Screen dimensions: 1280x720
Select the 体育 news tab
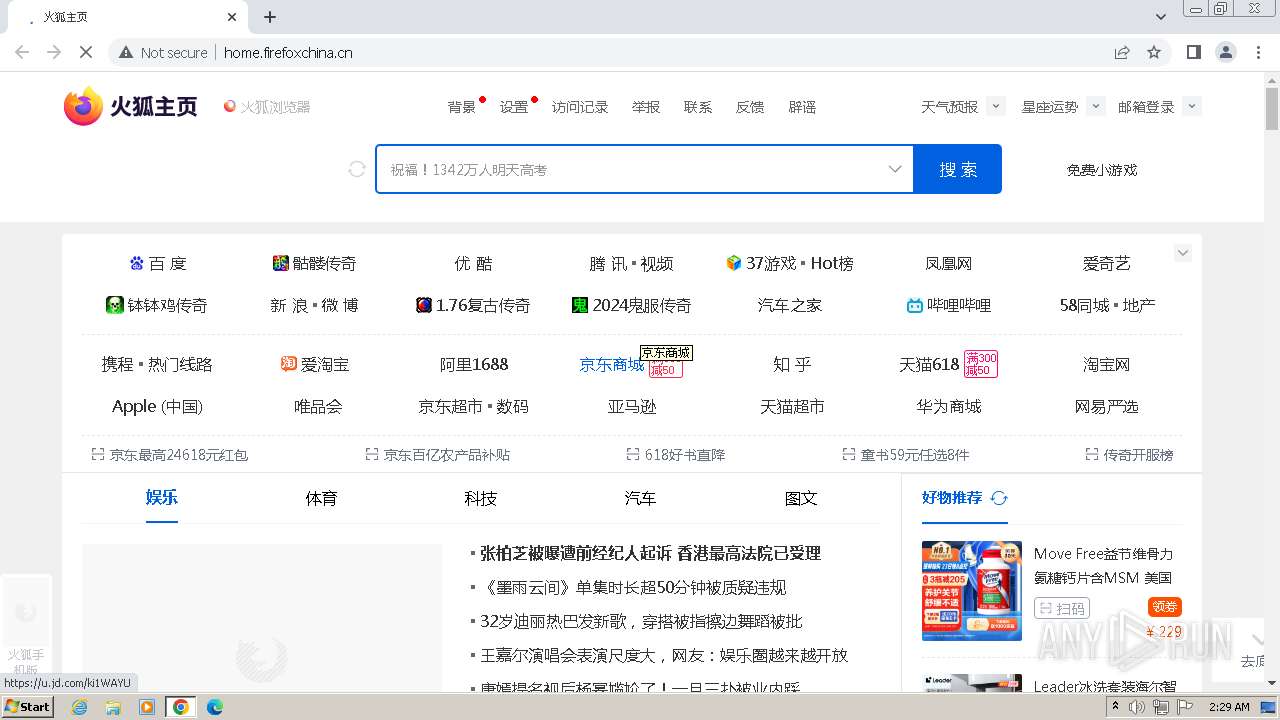coord(321,498)
